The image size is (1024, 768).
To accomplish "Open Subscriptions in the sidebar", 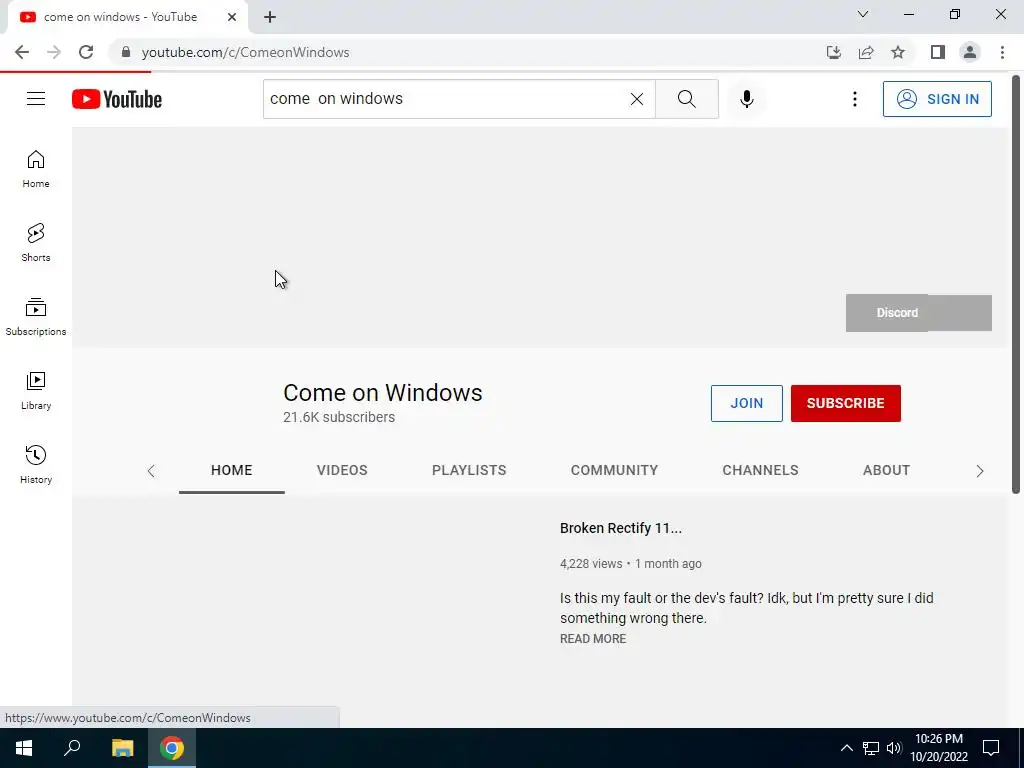I will (36, 317).
